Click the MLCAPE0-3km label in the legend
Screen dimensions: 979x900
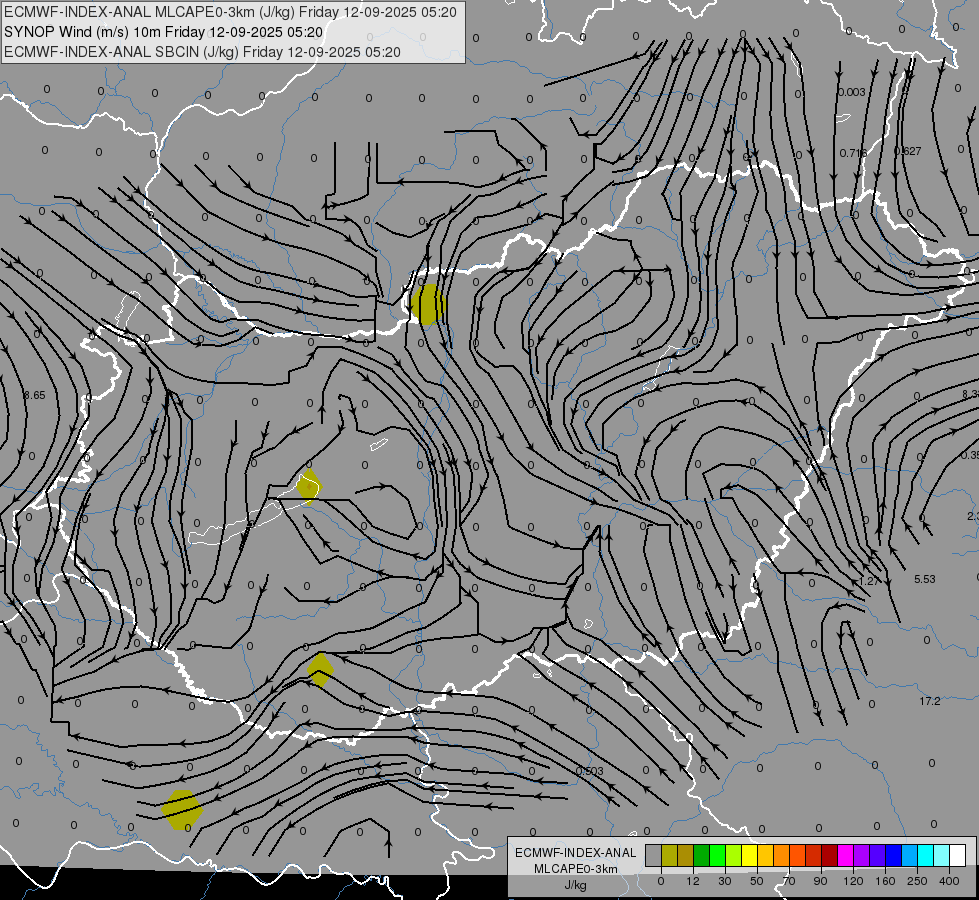576,869
